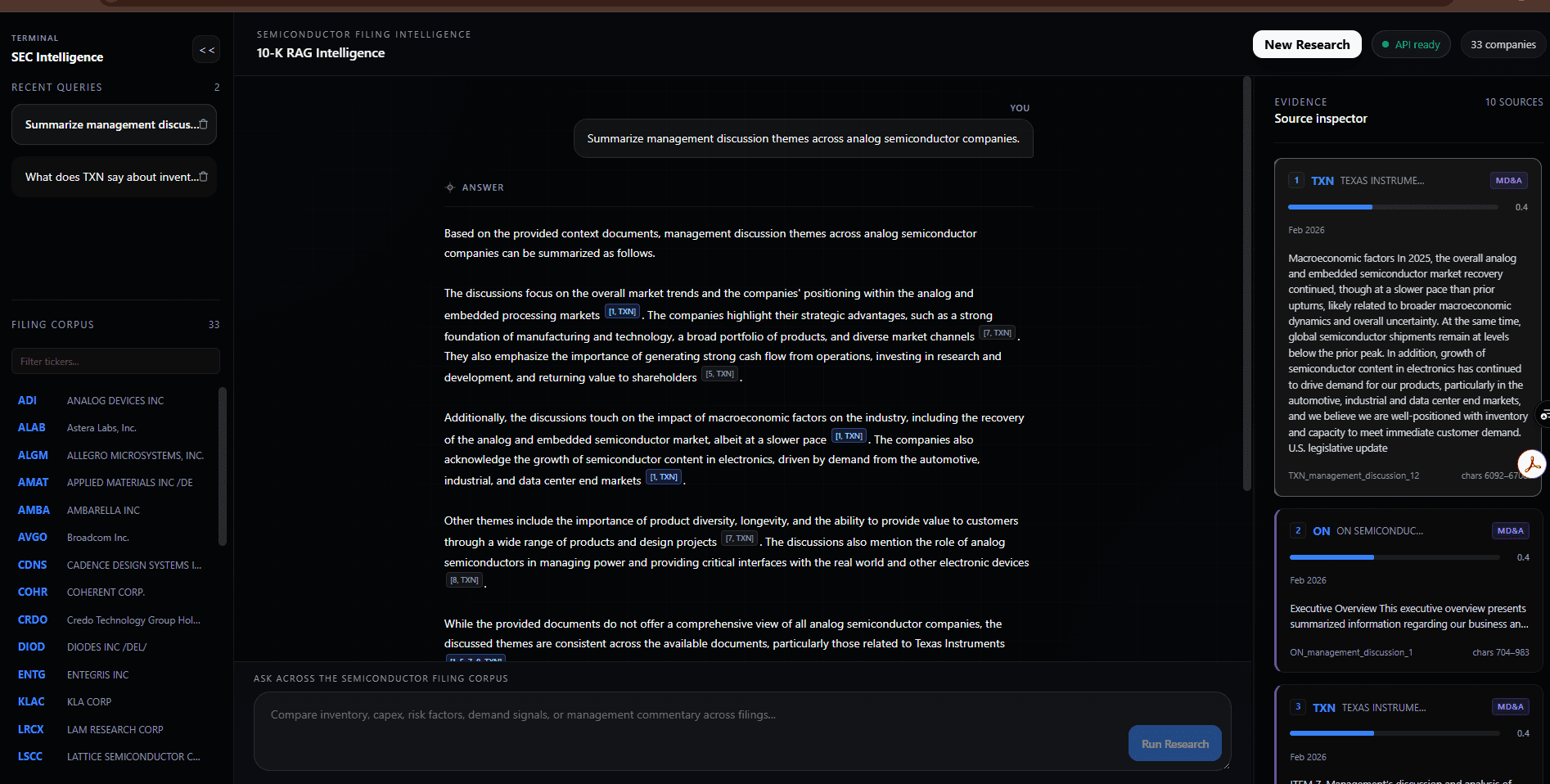Select AVGO Broadcom ticker
This screenshot has height=784, width=1550.
115,538
